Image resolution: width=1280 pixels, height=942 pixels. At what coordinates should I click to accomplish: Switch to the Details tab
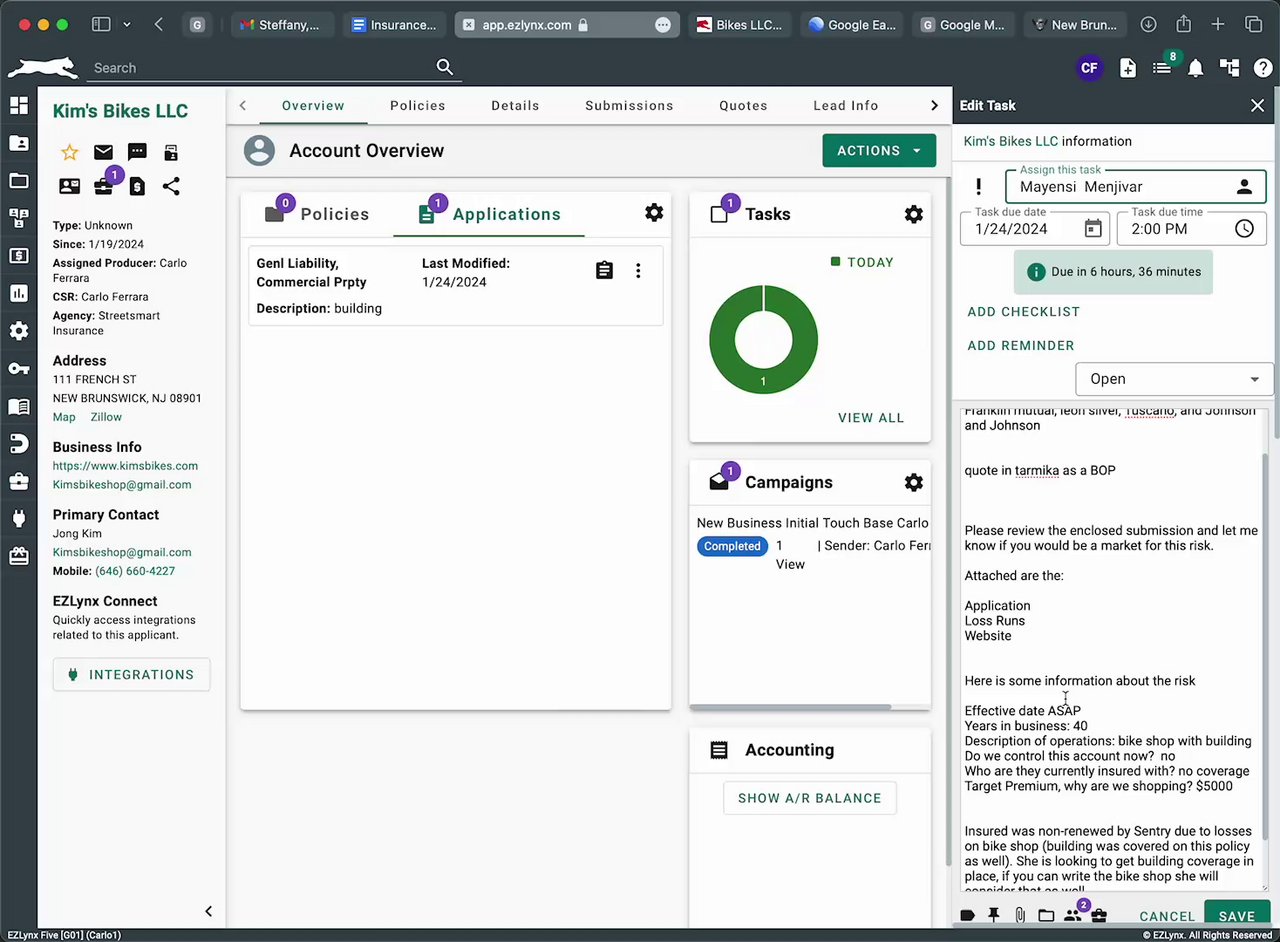click(515, 105)
